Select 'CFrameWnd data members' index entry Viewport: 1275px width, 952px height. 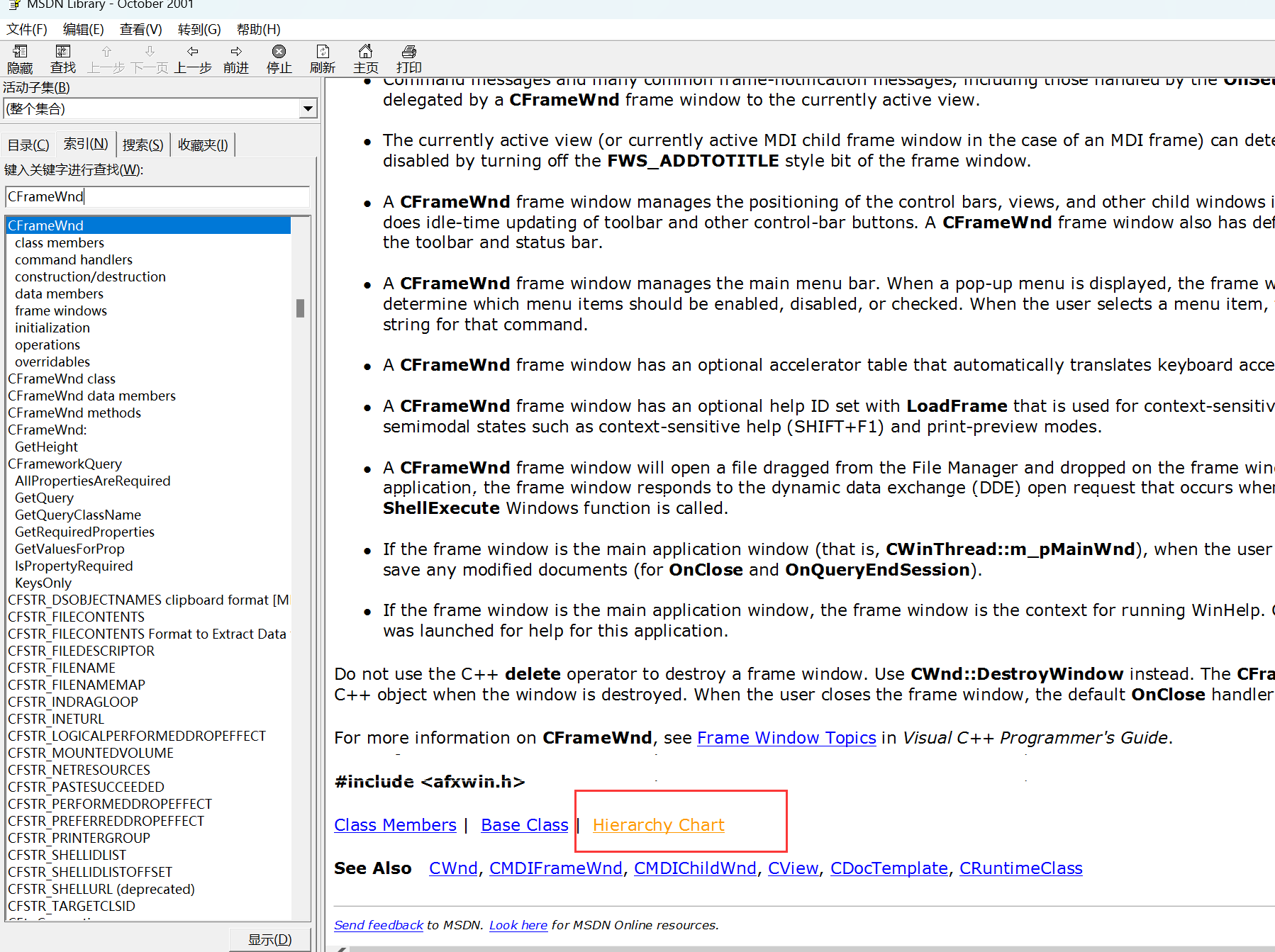point(91,396)
